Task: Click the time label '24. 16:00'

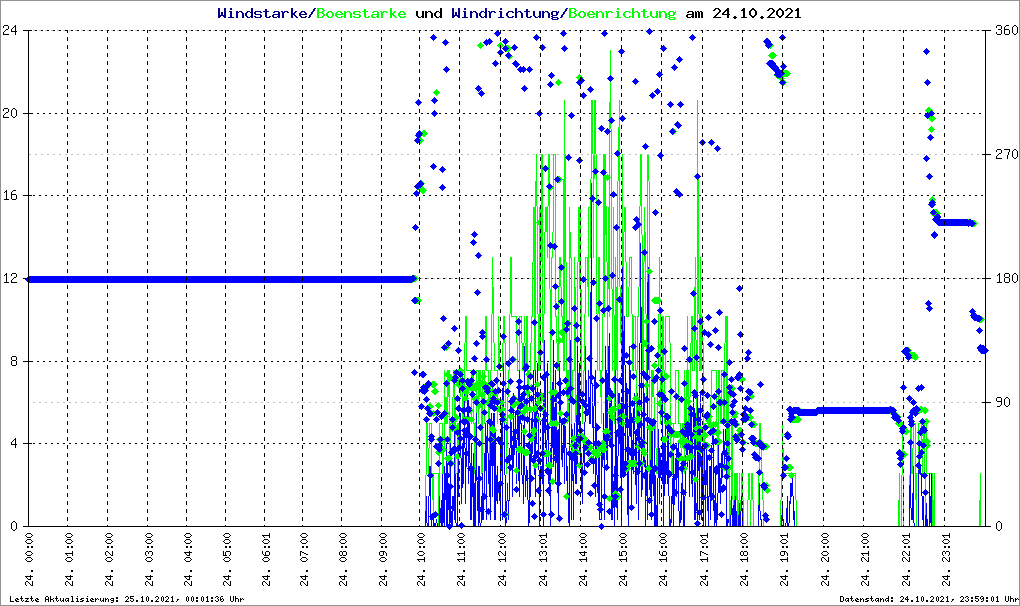Action: [x=664, y=560]
